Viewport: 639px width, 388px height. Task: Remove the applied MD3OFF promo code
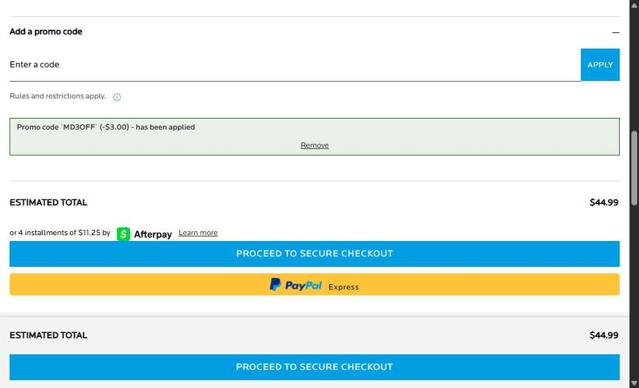pos(314,146)
